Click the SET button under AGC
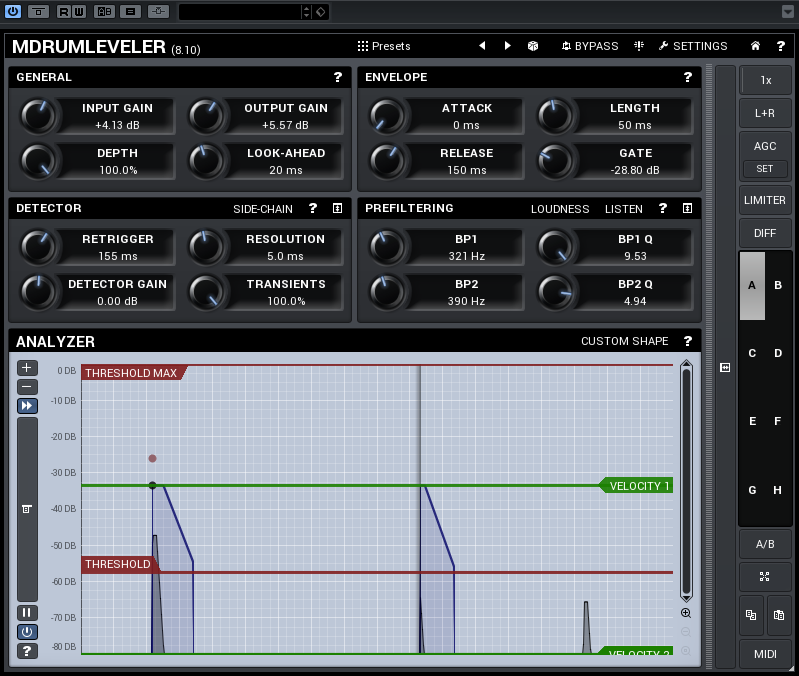 point(765,169)
